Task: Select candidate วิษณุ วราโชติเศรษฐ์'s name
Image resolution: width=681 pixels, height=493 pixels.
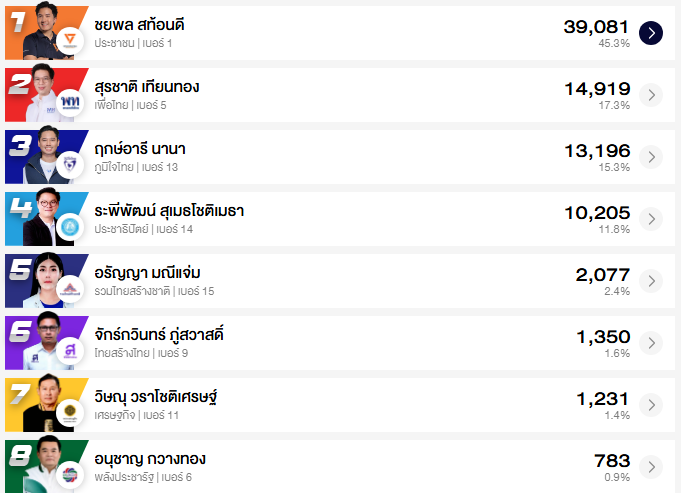Action: pos(155,397)
